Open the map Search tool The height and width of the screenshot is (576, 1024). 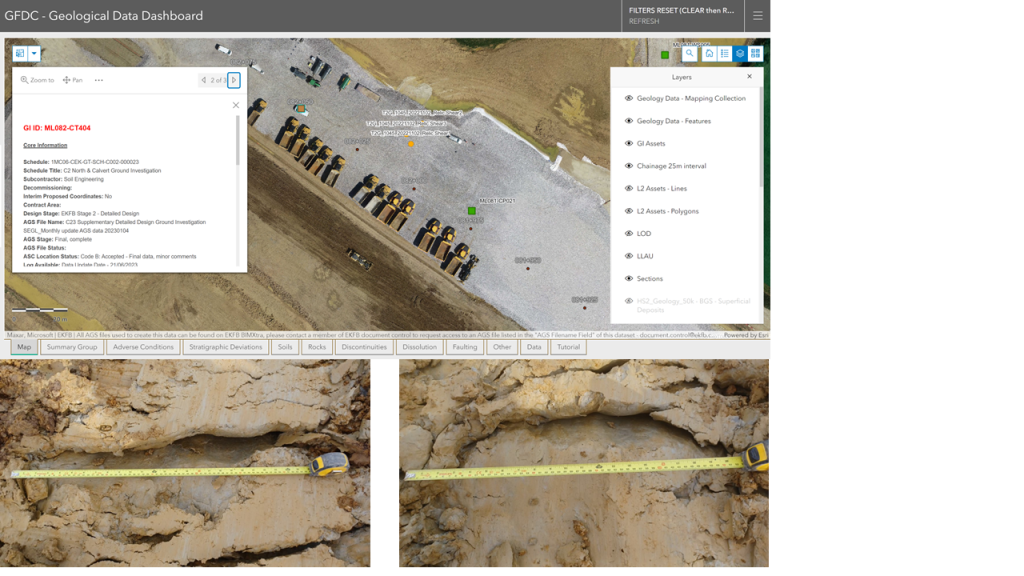690,55
